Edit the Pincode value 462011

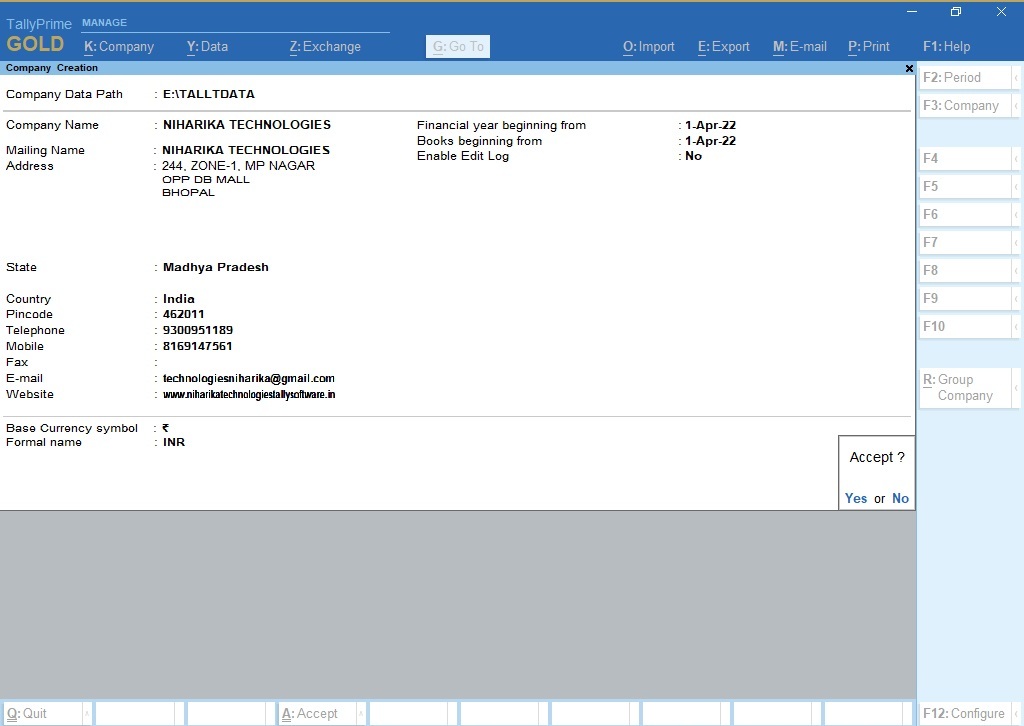point(184,314)
